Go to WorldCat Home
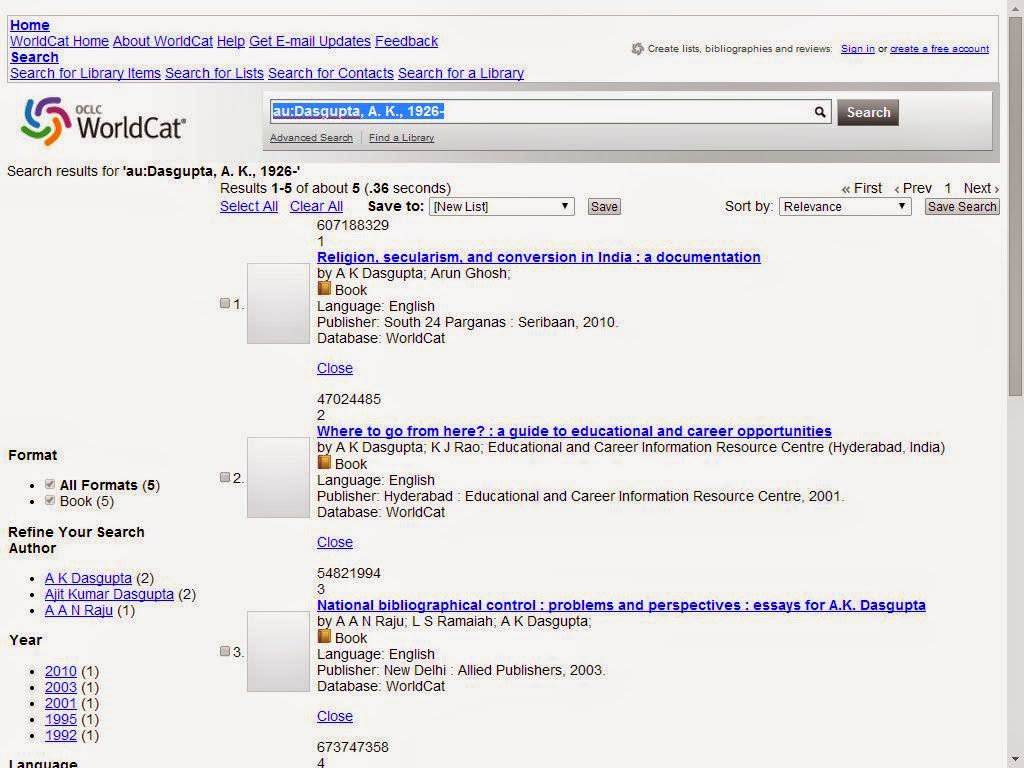The height and width of the screenshot is (768, 1024). point(59,41)
